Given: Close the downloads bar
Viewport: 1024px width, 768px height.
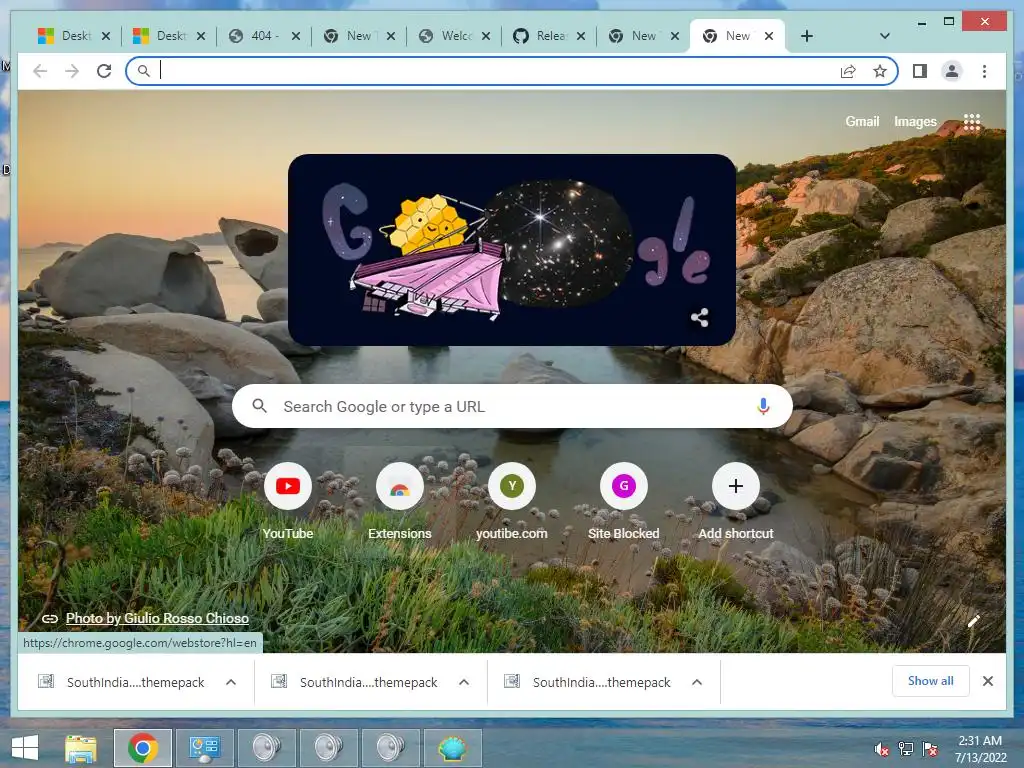Looking at the screenshot, I should pos(988,681).
